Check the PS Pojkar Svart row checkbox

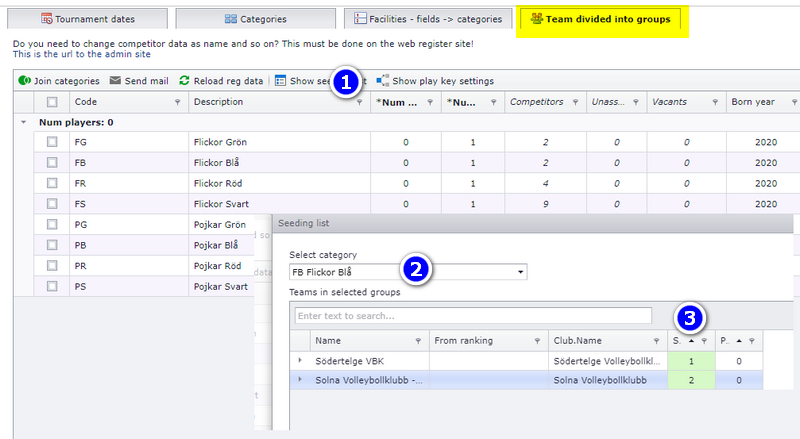pyautogui.click(x=52, y=286)
